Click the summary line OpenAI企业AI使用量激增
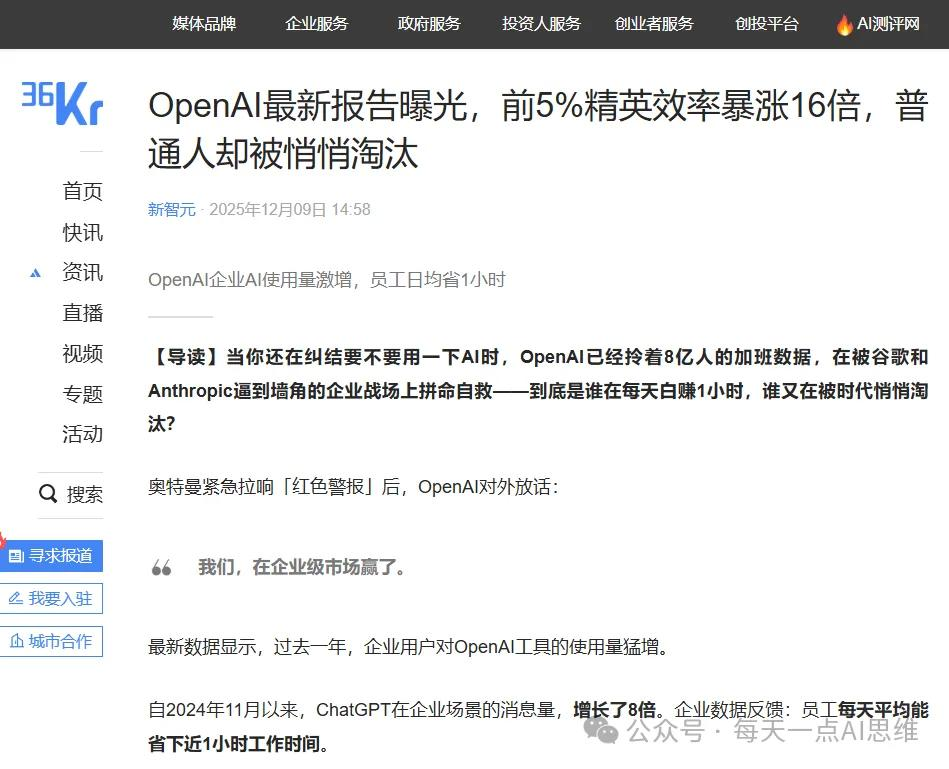The height and width of the screenshot is (769, 949). coord(327,280)
